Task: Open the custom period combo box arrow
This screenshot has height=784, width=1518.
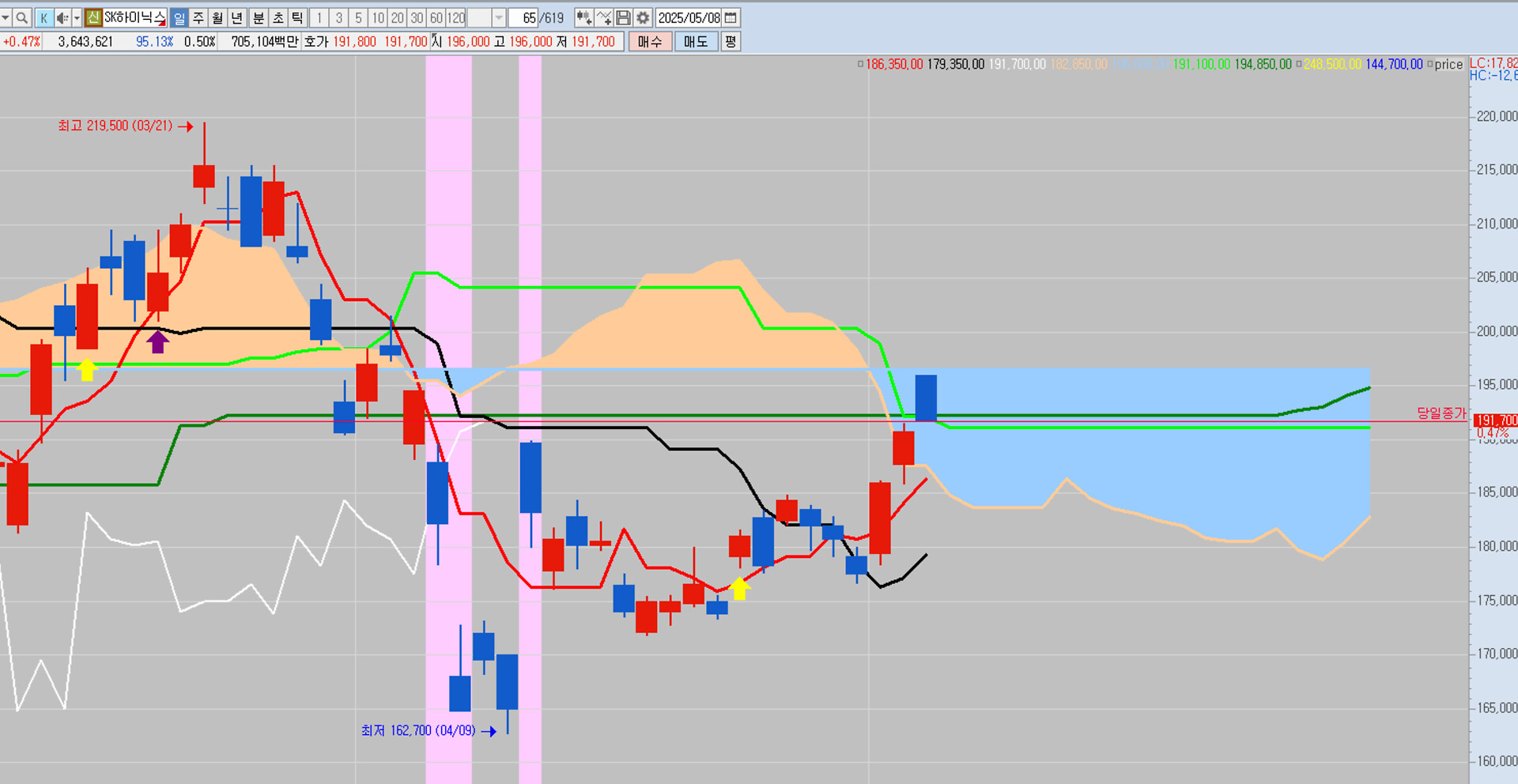Action: tap(499, 17)
